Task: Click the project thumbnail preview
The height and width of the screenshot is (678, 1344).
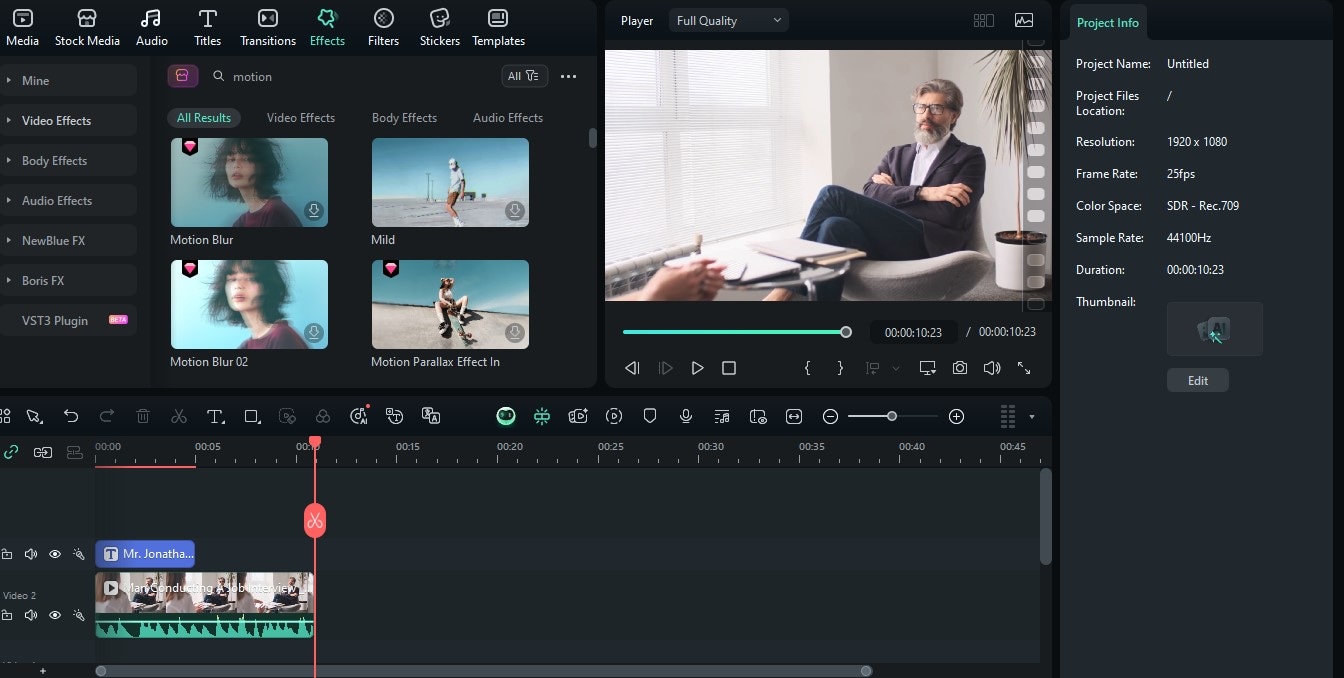Action: click(1215, 329)
